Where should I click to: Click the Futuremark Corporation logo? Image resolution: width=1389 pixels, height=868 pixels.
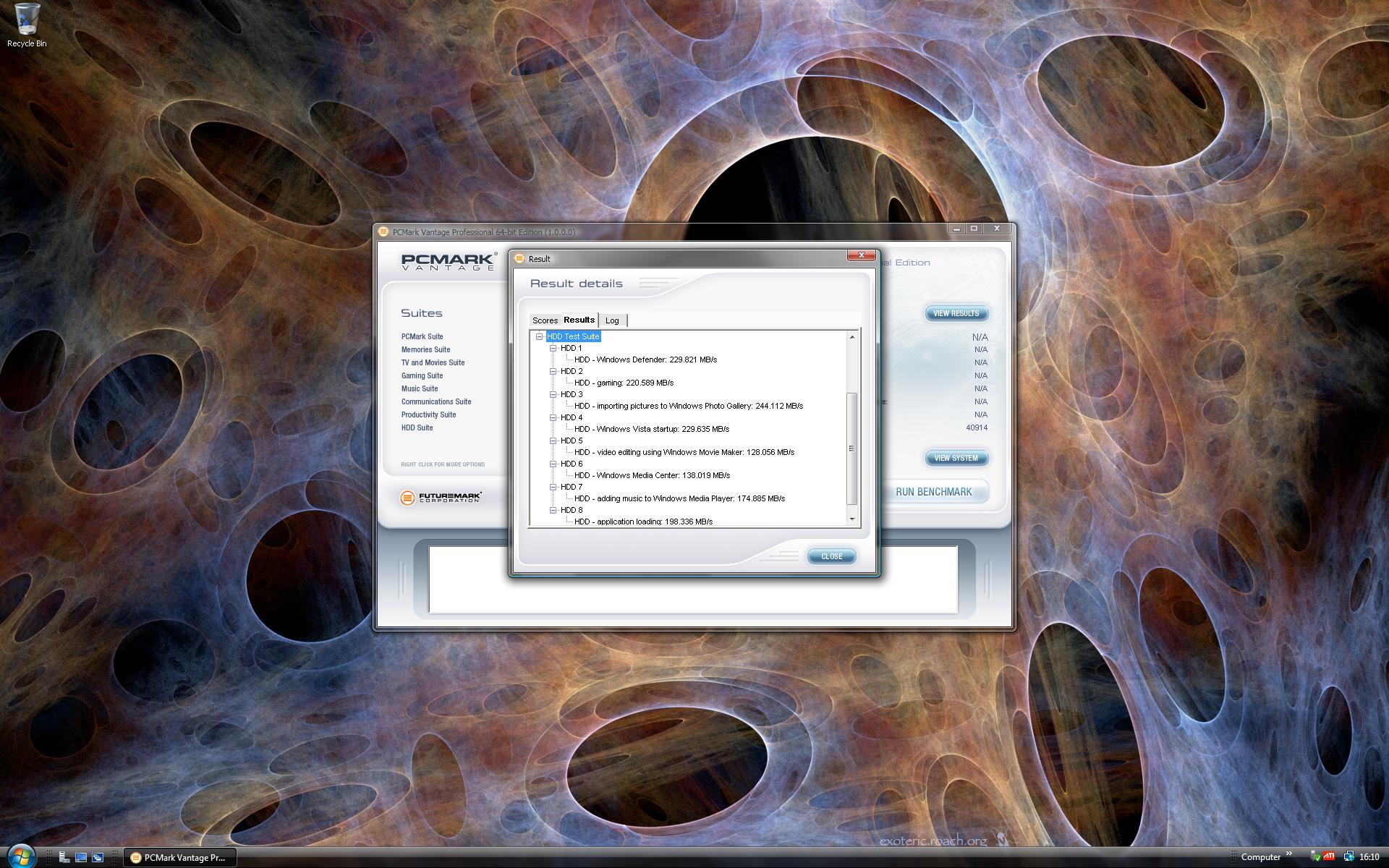point(441,498)
